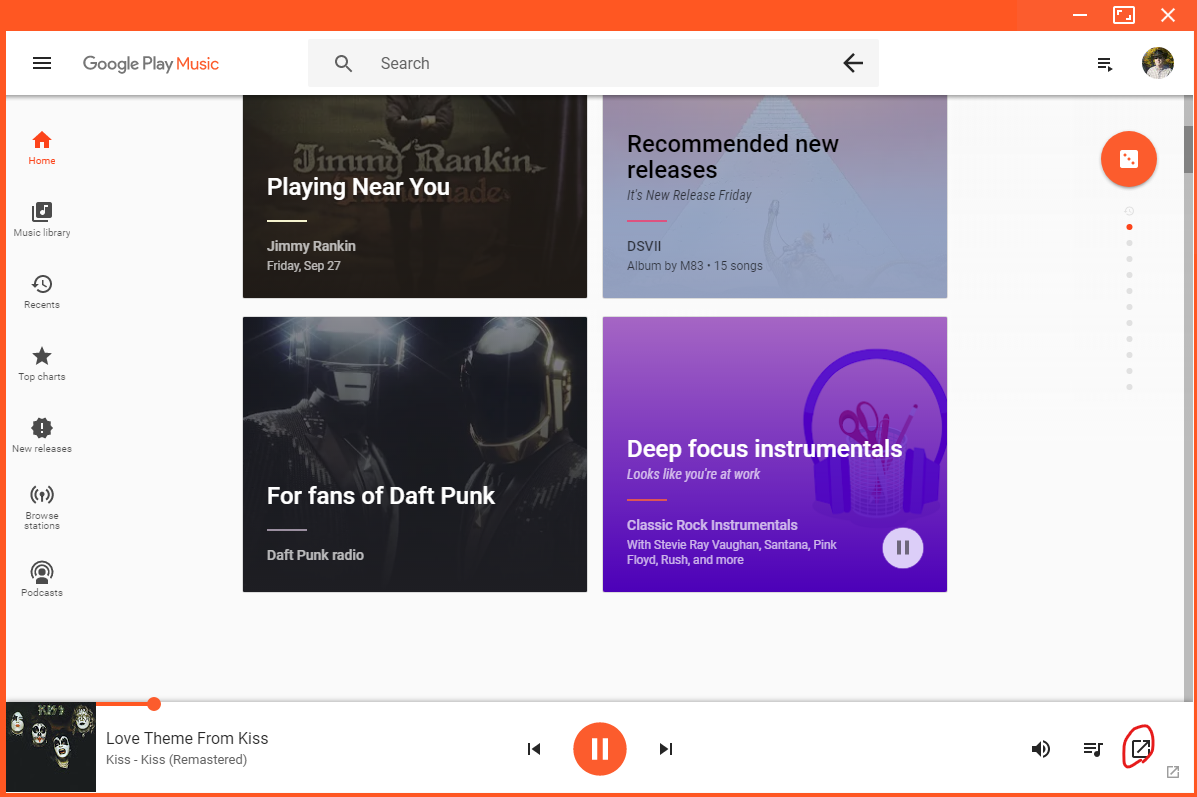Open the playback queue icon in player bar
The image size is (1197, 797).
coord(1092,749)
